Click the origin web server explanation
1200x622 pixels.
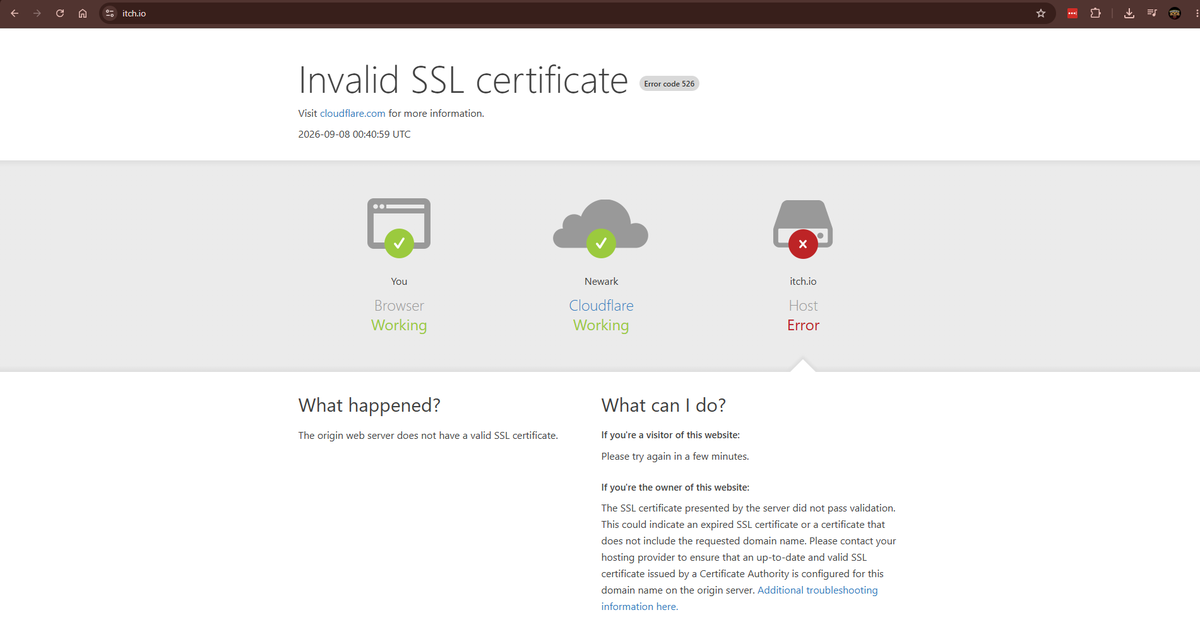coord(428,435)
